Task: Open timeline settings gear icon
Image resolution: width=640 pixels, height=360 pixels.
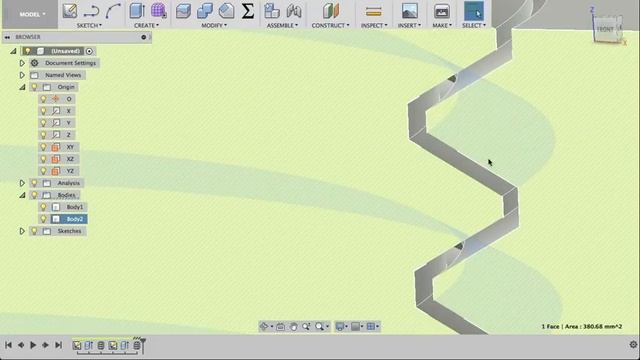Action: (633, 345)
